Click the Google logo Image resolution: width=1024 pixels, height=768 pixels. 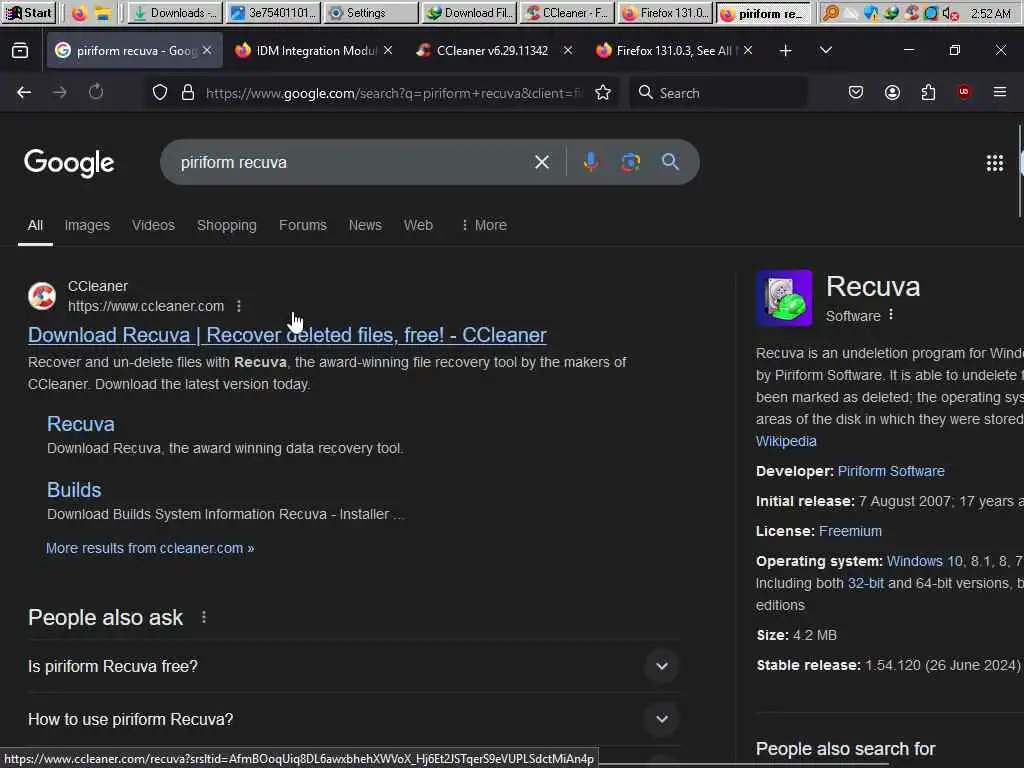point(69,163)
